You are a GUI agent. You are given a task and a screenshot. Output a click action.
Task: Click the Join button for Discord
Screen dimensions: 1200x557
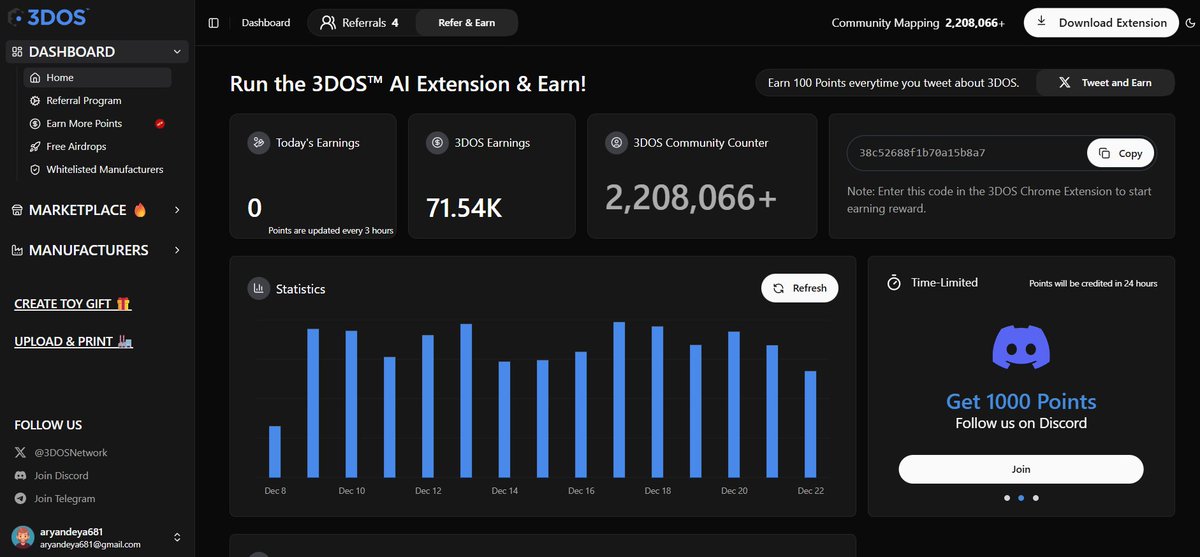click(1021, 469)
